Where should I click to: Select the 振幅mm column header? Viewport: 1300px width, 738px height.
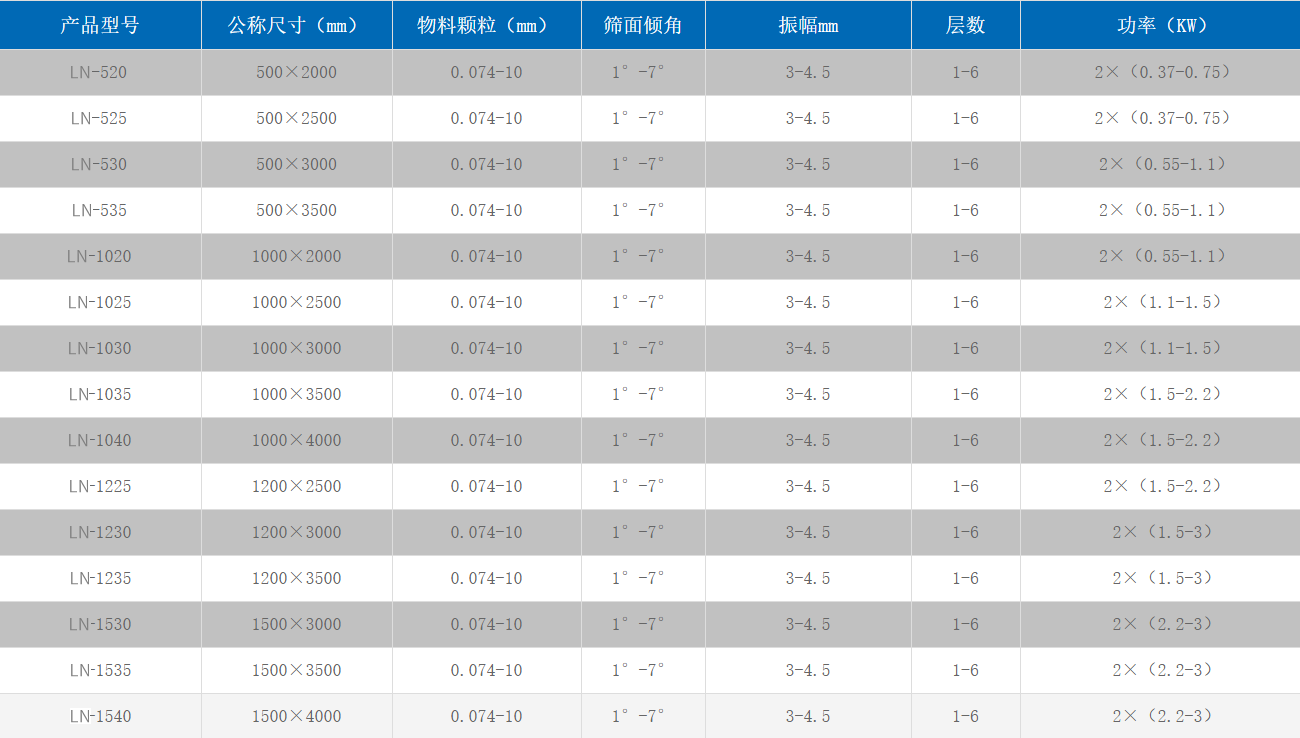coord(808,25)
